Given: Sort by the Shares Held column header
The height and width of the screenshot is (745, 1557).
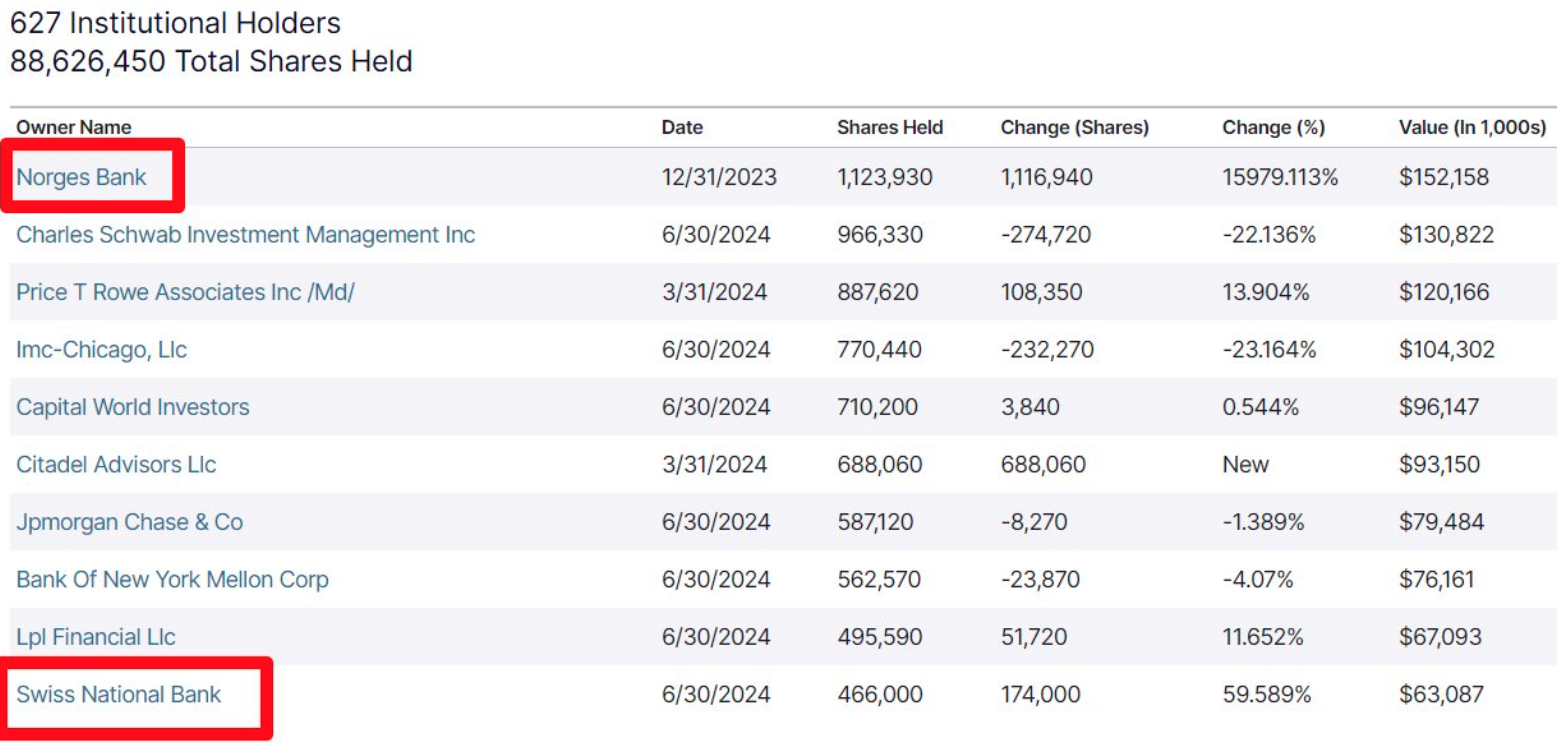Looking at the screenshot, I should 889,127.
